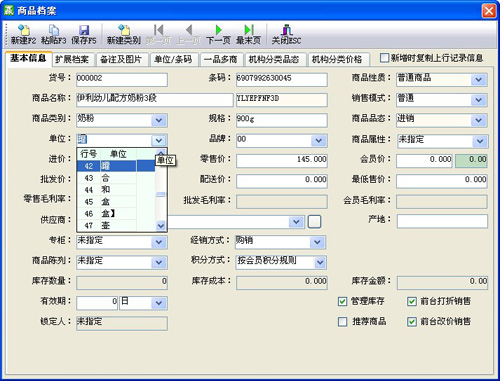This screenshot has height=381, width=500.
Task: Uncheck the 前台打折销售 checkbox
Action: click(x=412, y=302)
